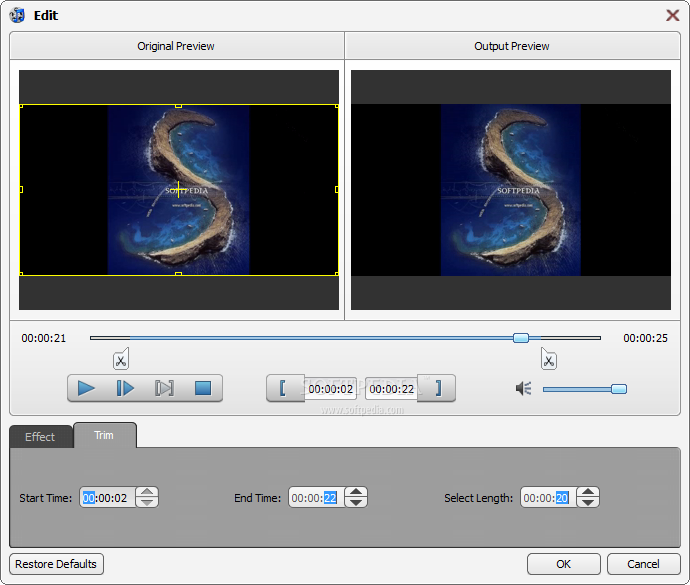
Task: Click Restore Defaults button
Action: pyautogui.click(x=56, y=564)
